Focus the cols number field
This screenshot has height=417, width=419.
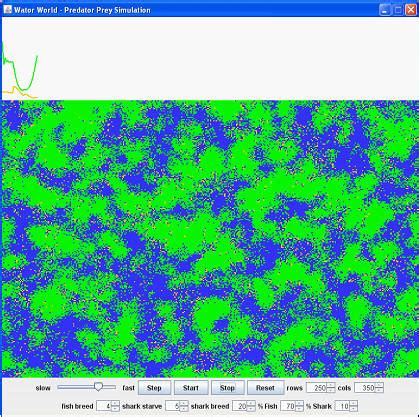pyautogui.click(x=365, y=388)
